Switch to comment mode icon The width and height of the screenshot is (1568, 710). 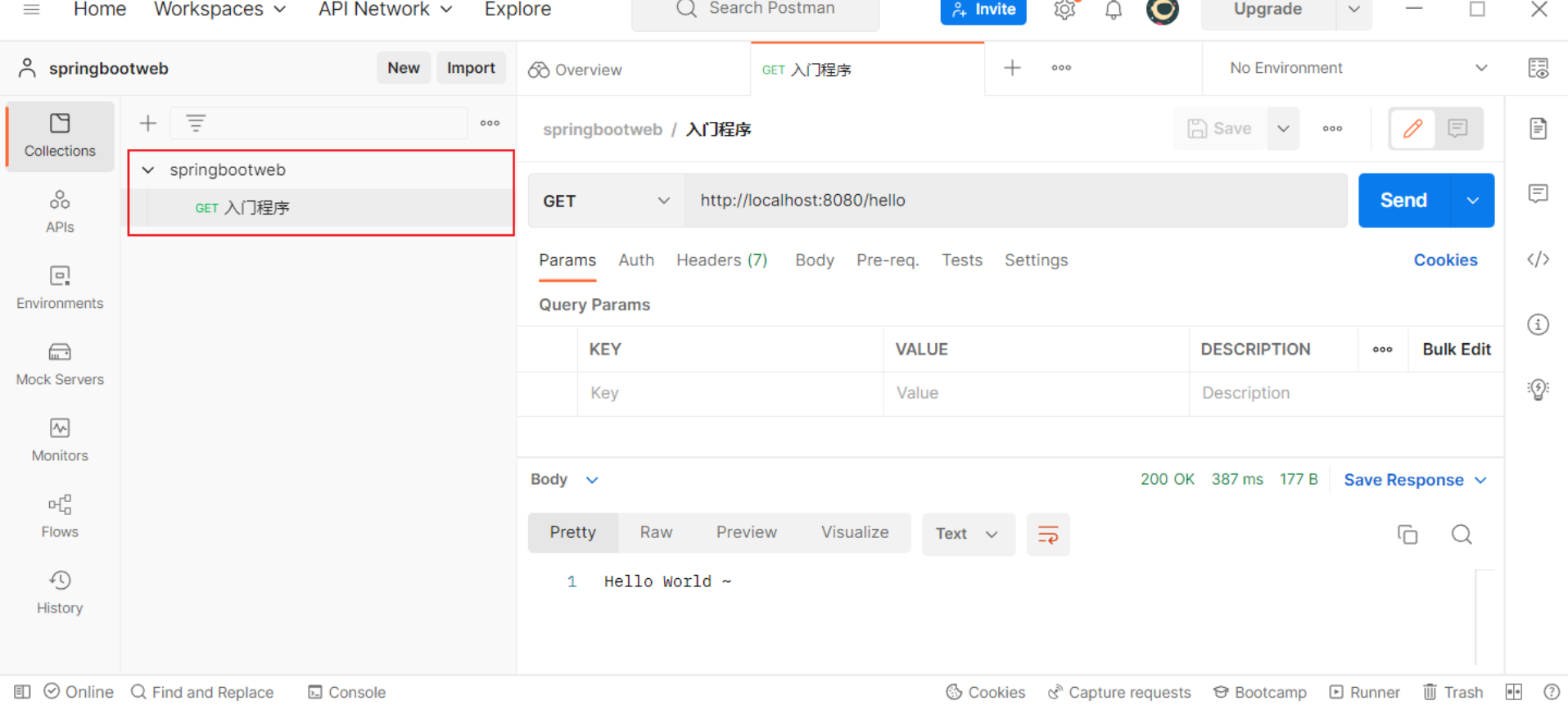pyautogui.click(x=1457, y=129)
